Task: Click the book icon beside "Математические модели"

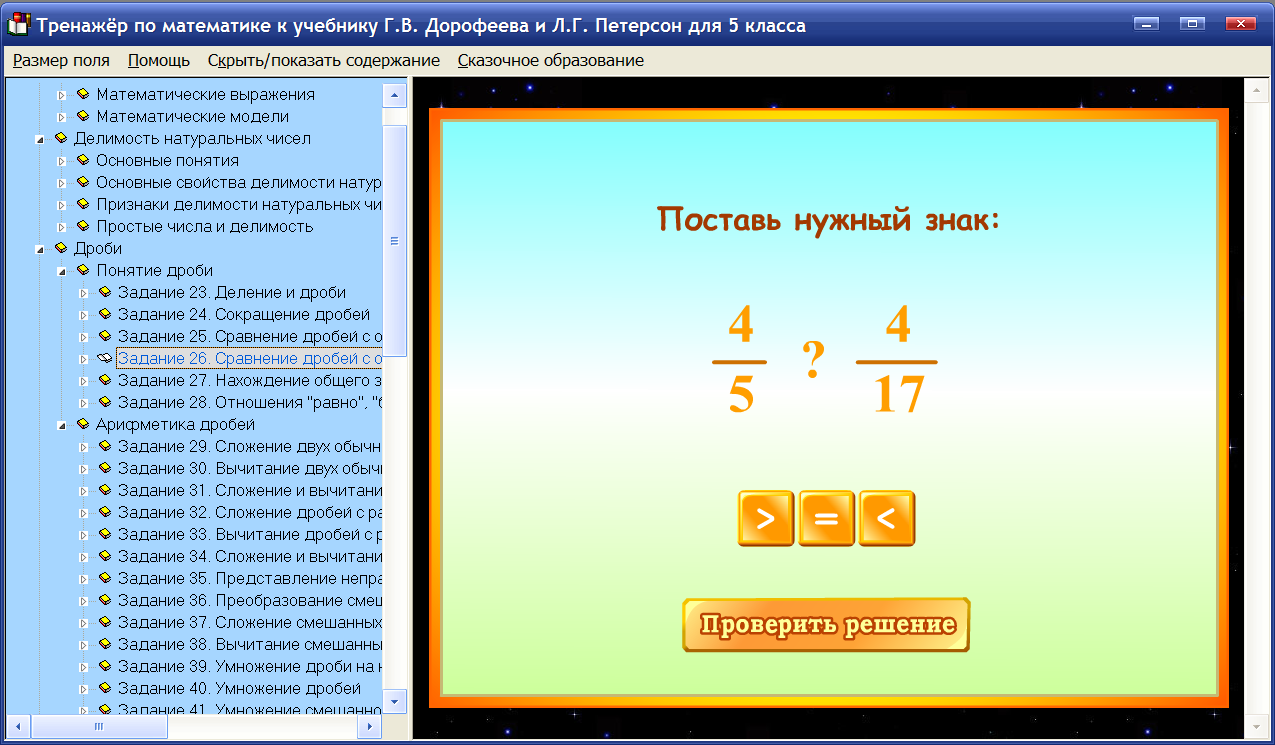Action: pos(82,116)
